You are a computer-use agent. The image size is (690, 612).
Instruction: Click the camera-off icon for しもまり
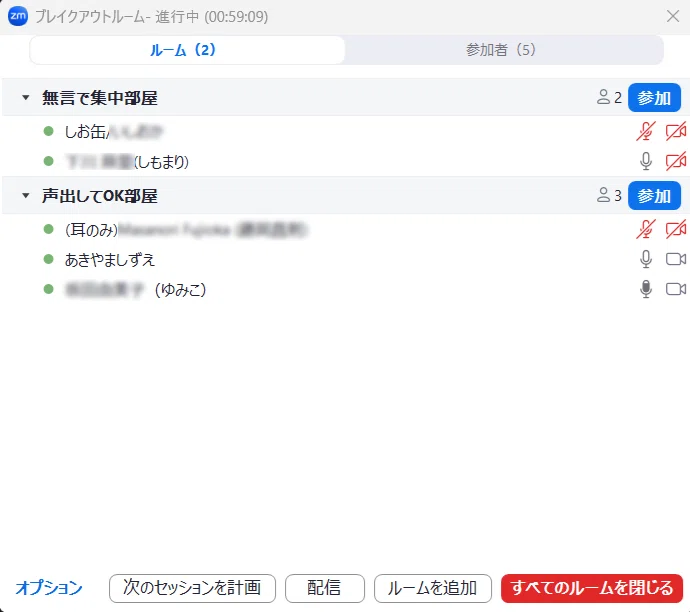(x=676, y=161)
